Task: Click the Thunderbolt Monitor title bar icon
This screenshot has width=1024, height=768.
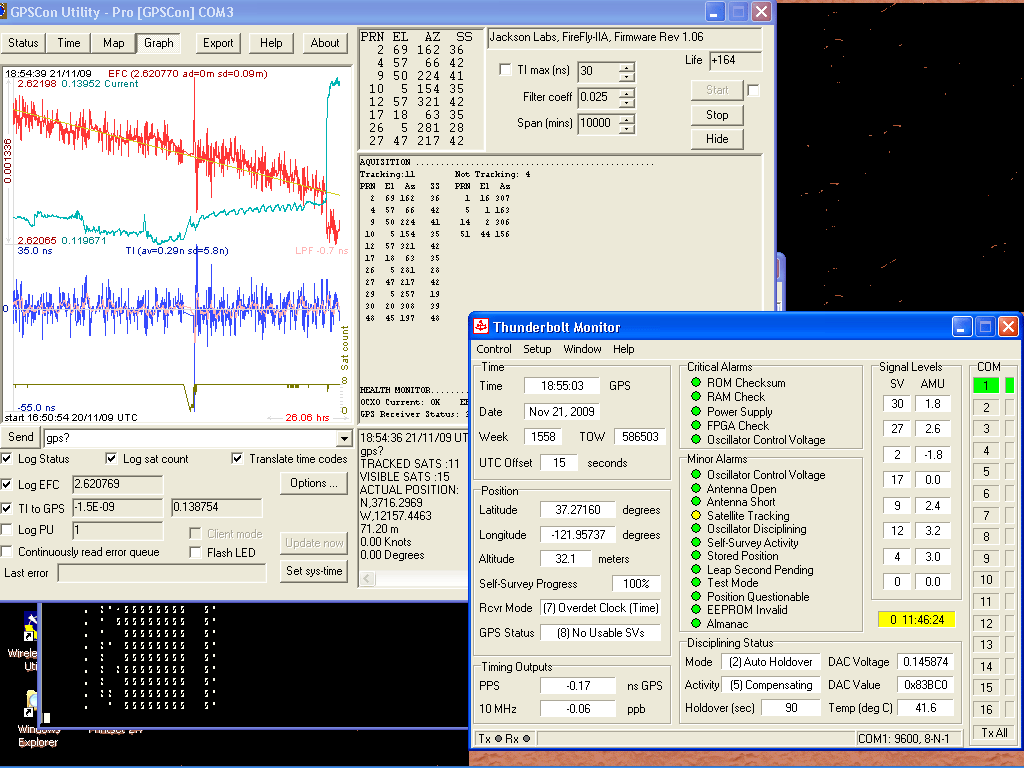Action: click(481, 327)
